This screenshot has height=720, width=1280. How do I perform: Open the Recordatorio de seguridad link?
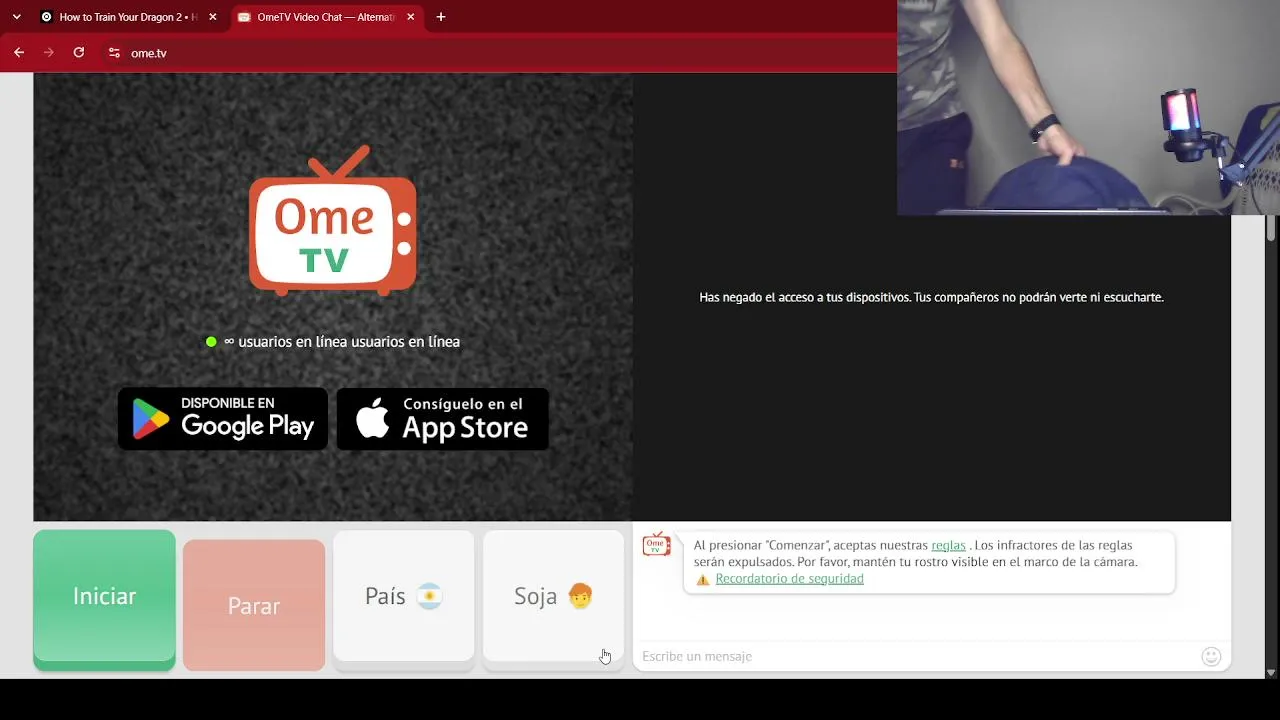click(x=789, y=579)
